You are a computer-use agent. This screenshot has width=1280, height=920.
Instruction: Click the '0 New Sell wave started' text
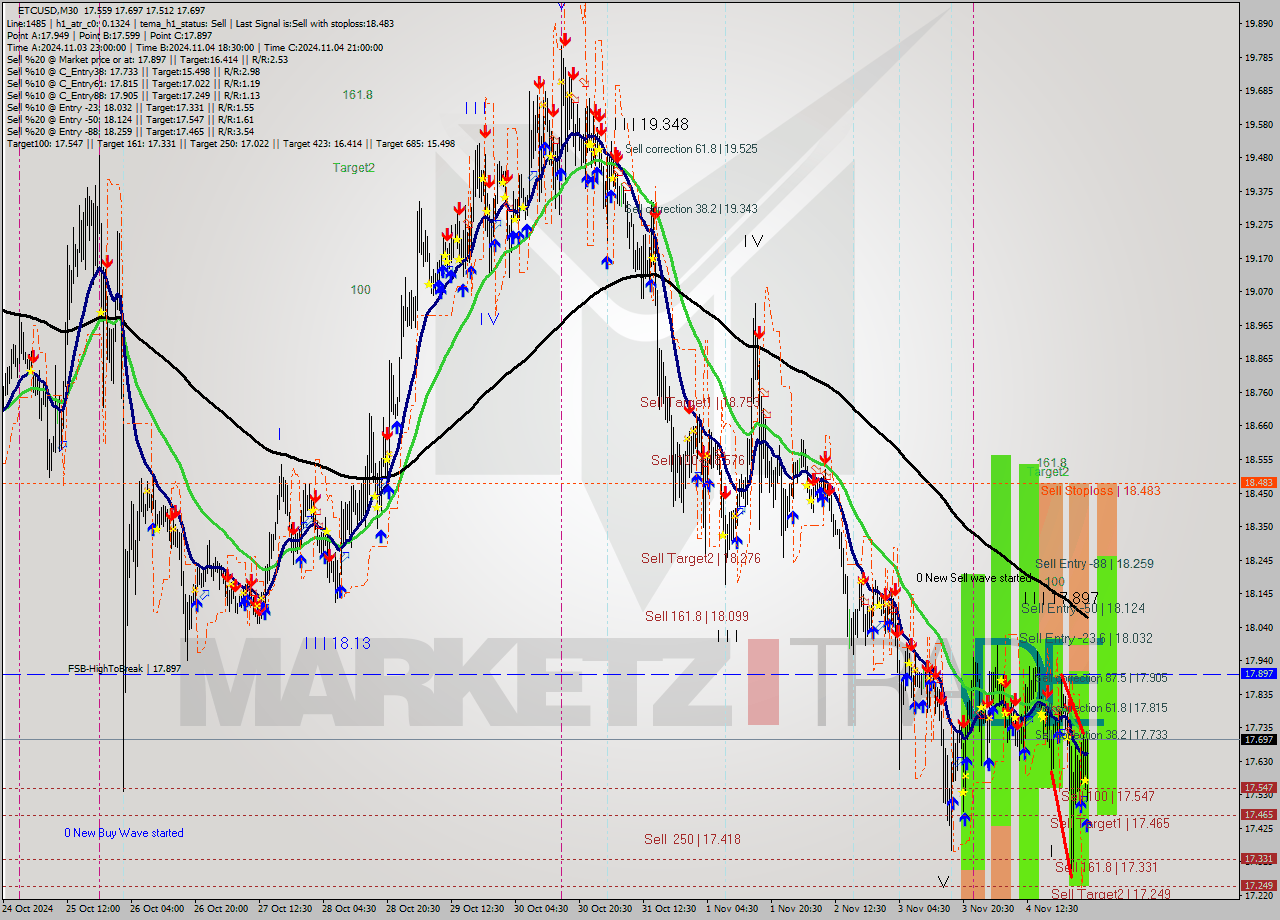pos(974,578)
